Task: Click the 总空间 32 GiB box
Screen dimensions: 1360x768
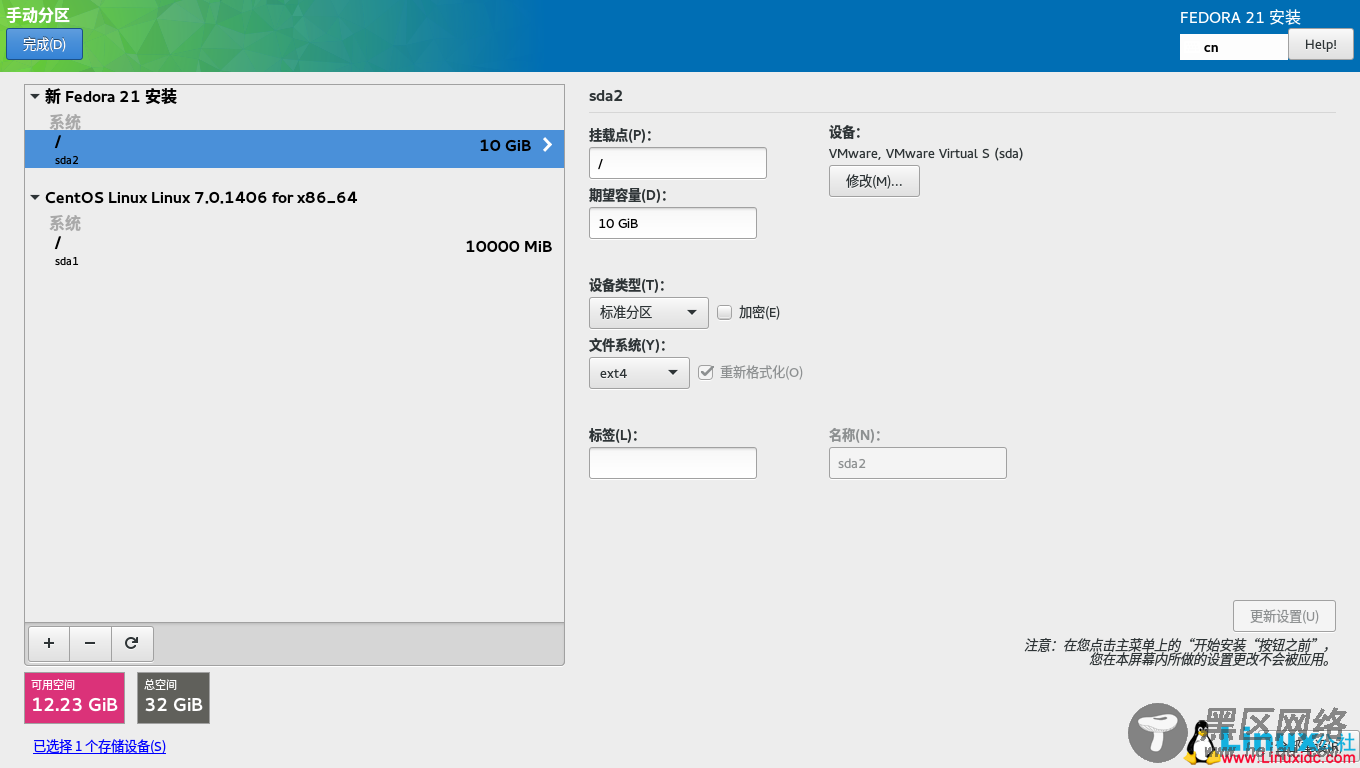Action: pos(173,698)
